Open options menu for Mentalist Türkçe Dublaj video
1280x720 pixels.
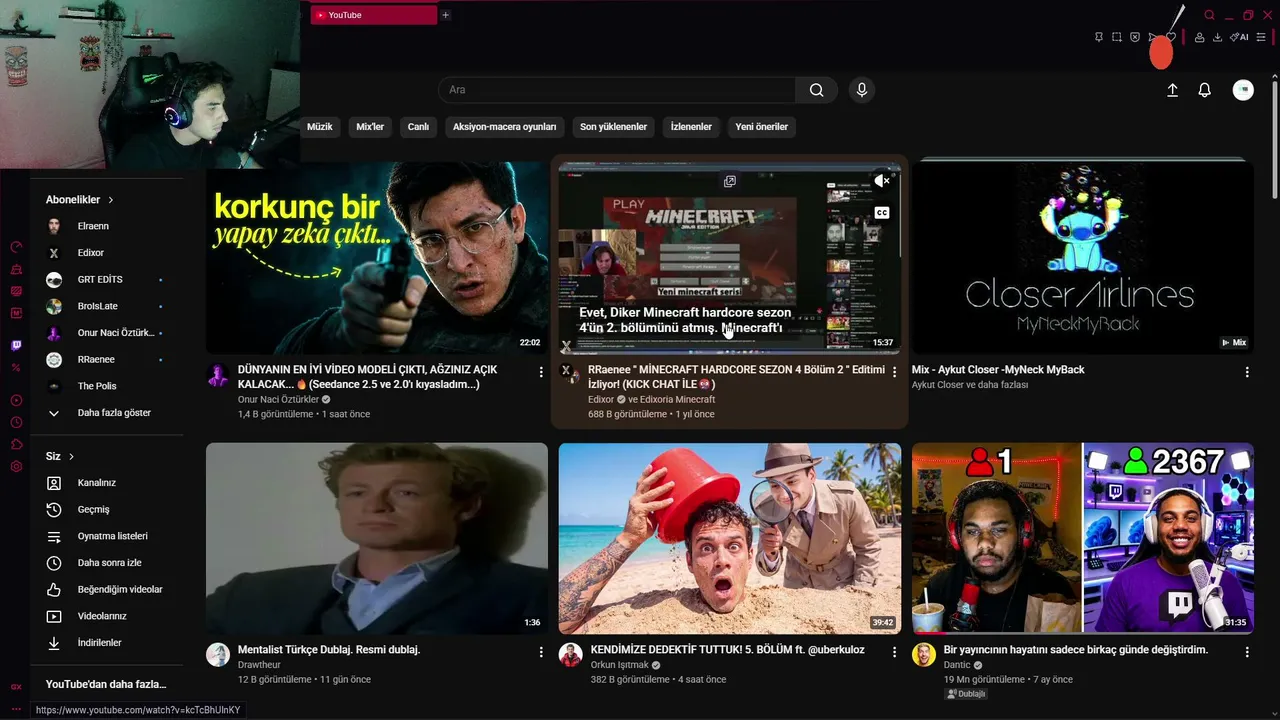[541, 652]
